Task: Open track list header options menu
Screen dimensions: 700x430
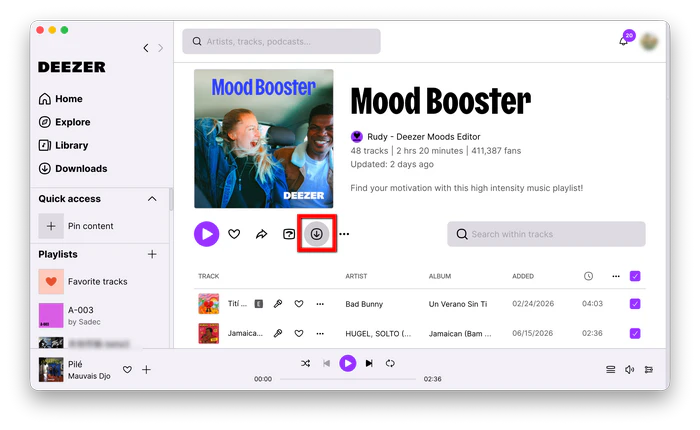Action: coord(616,276)
